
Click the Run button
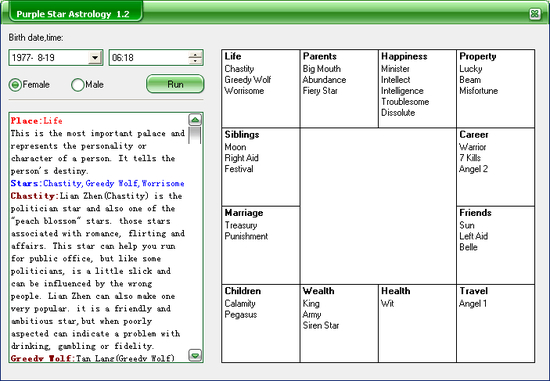click(175, 84)
